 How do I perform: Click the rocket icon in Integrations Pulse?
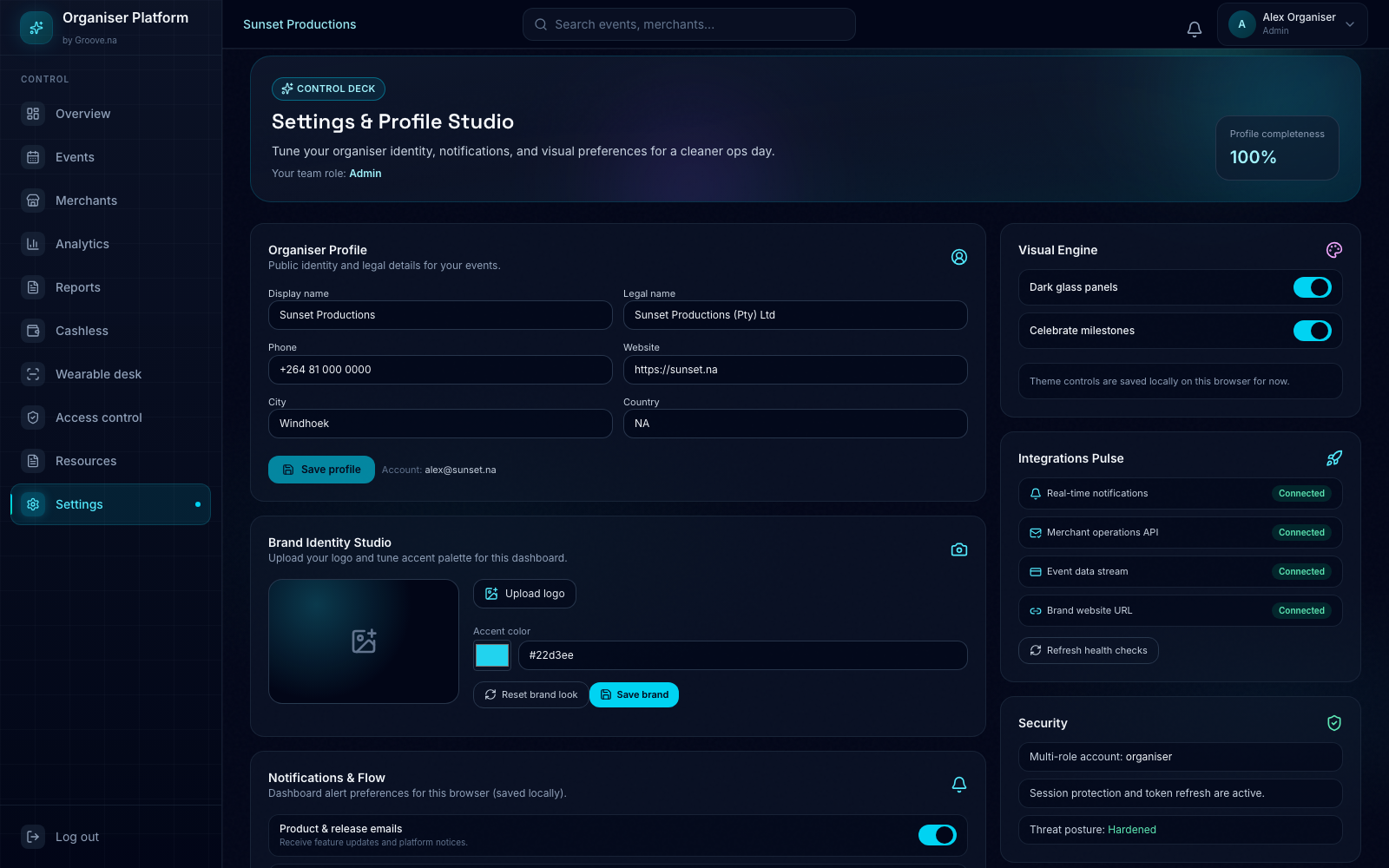coord(1334,458)
